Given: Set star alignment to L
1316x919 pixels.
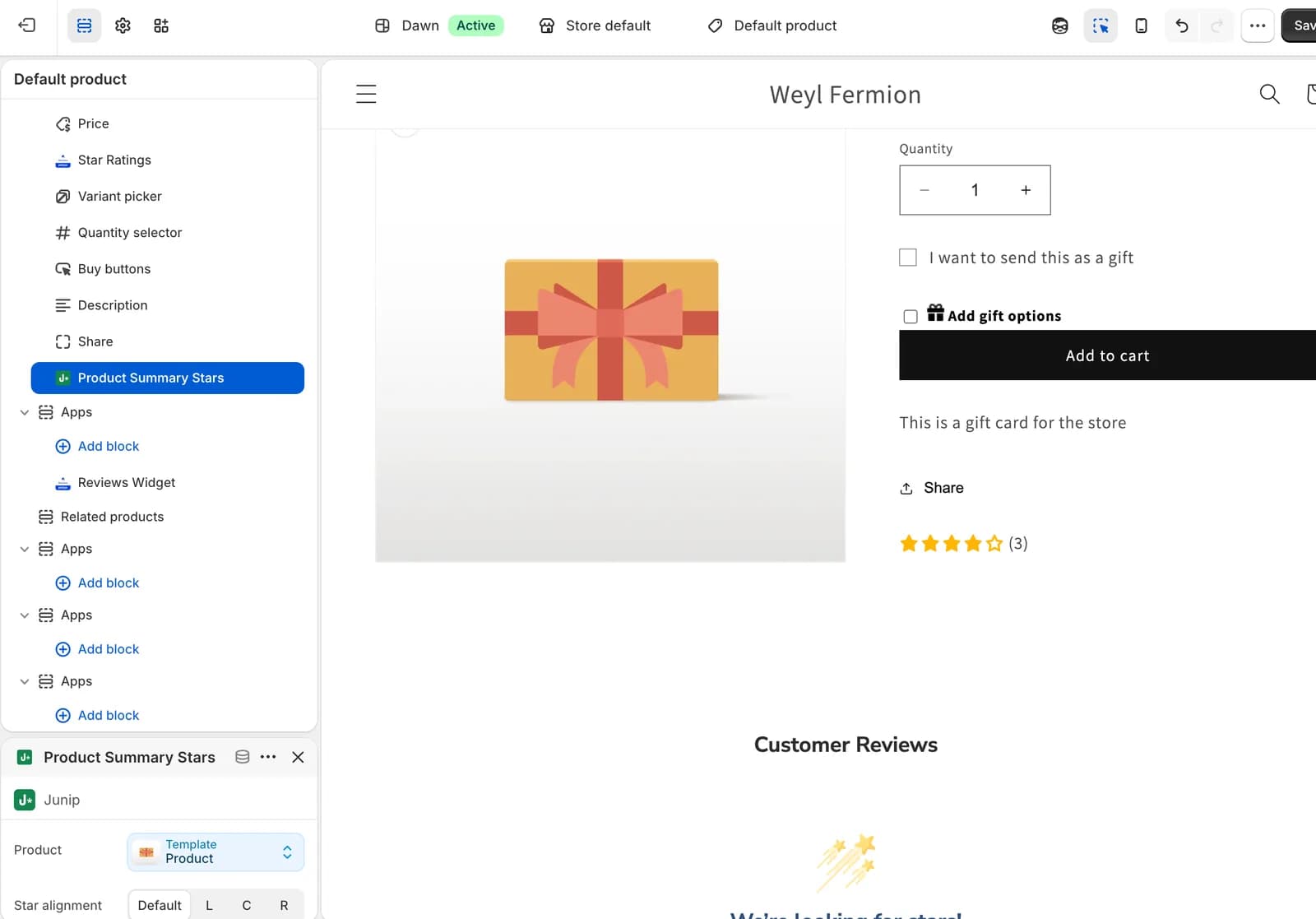Looking at the screenshot, I should coord(209,905).
